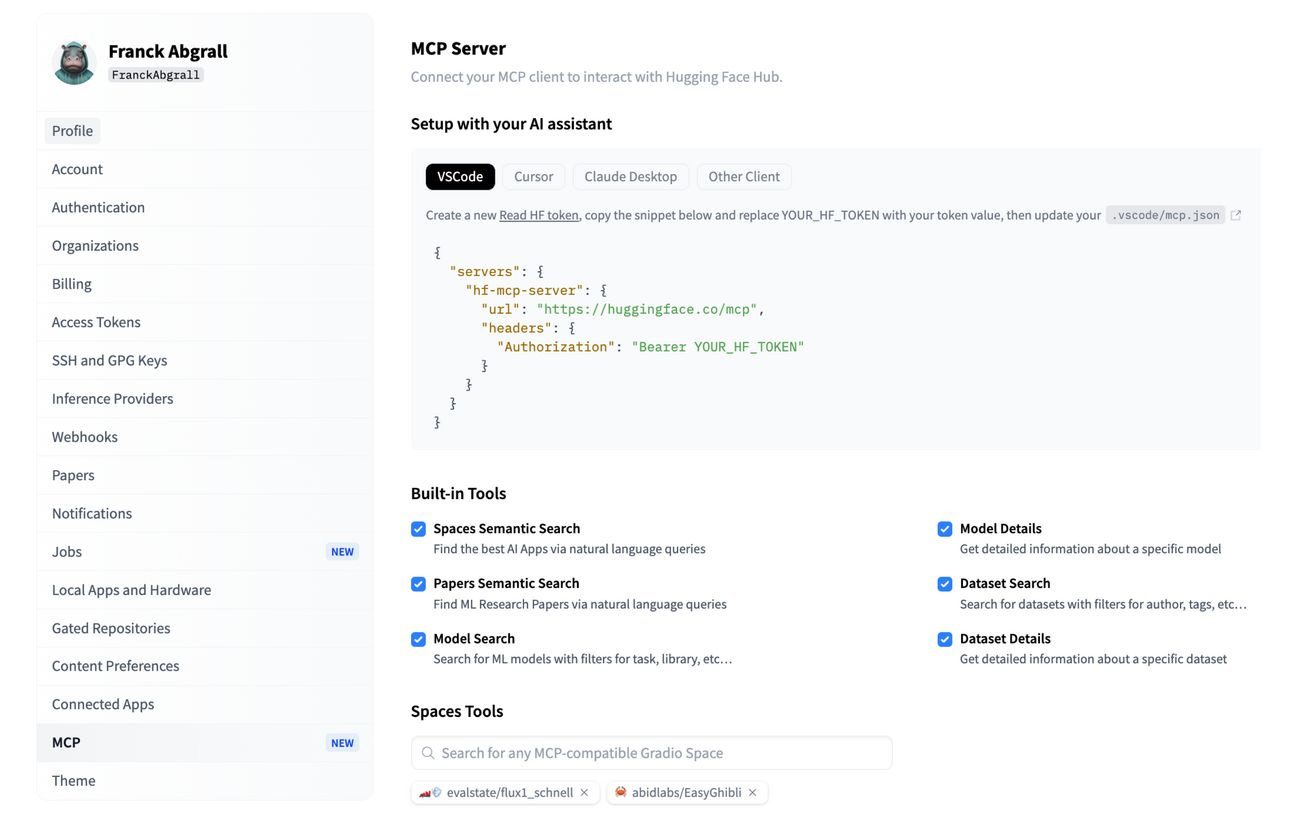1292x831 pixels.
Task: Switch to the Cursor tab
Action: click(x=534, y=177)
